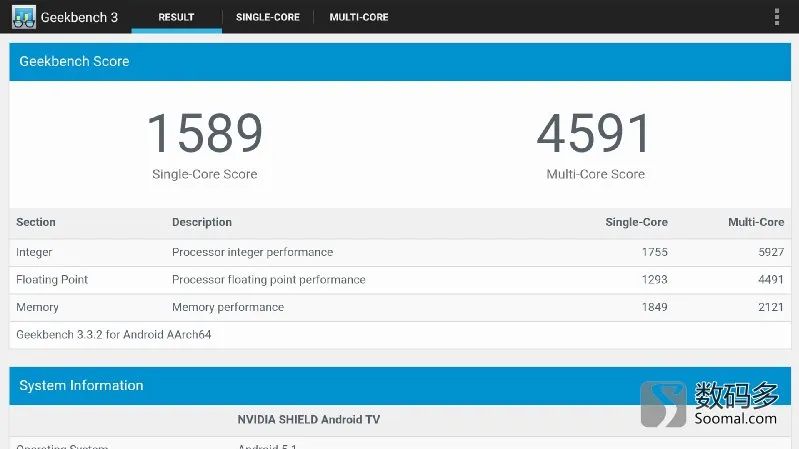This screenshot has width=799, height=449.
Task: Click the Description column header
Action: pos(202,222)
